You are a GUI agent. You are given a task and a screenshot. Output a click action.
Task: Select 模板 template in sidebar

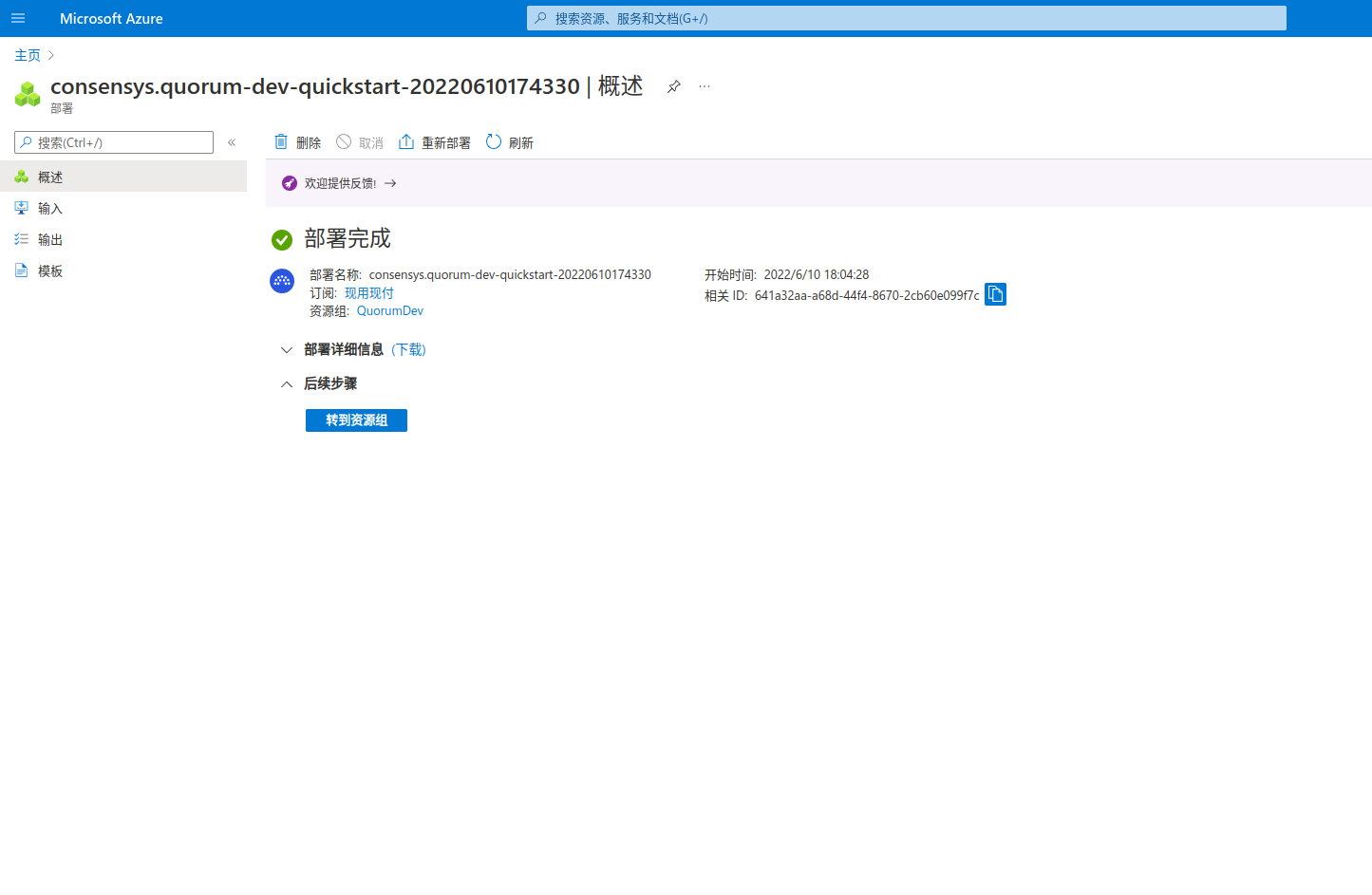pos(123,270)
